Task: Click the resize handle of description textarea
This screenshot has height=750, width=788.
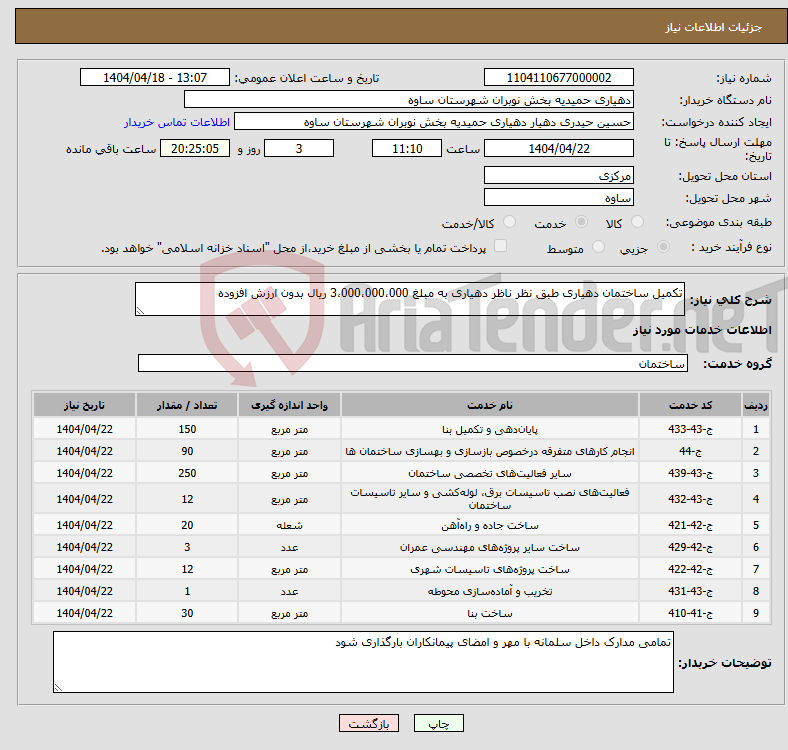Action: [140, 311]
